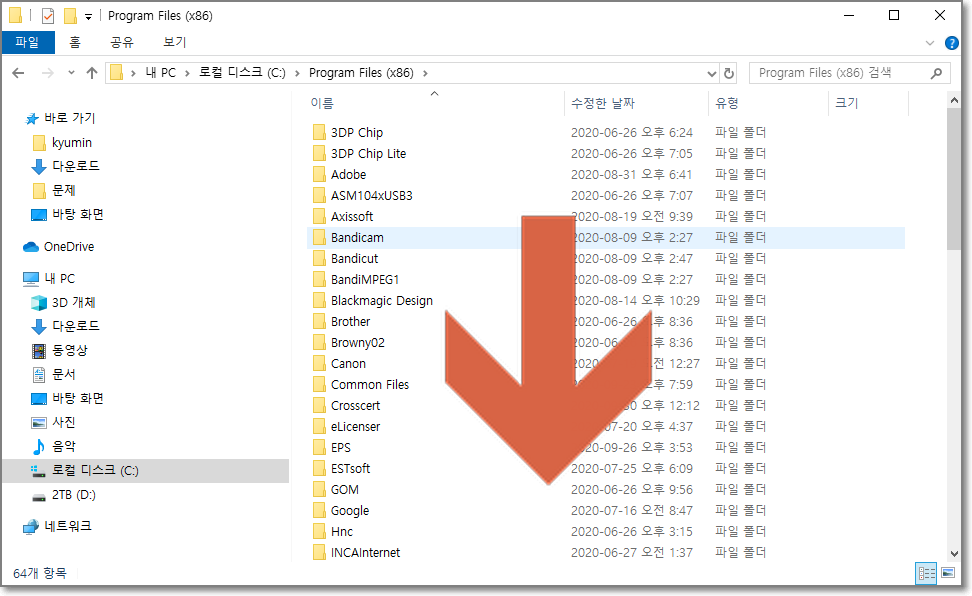Open recent locations dropdown next to navigation arrows
The width and height of the screenshot is (972, 596).
coord(71,73)
